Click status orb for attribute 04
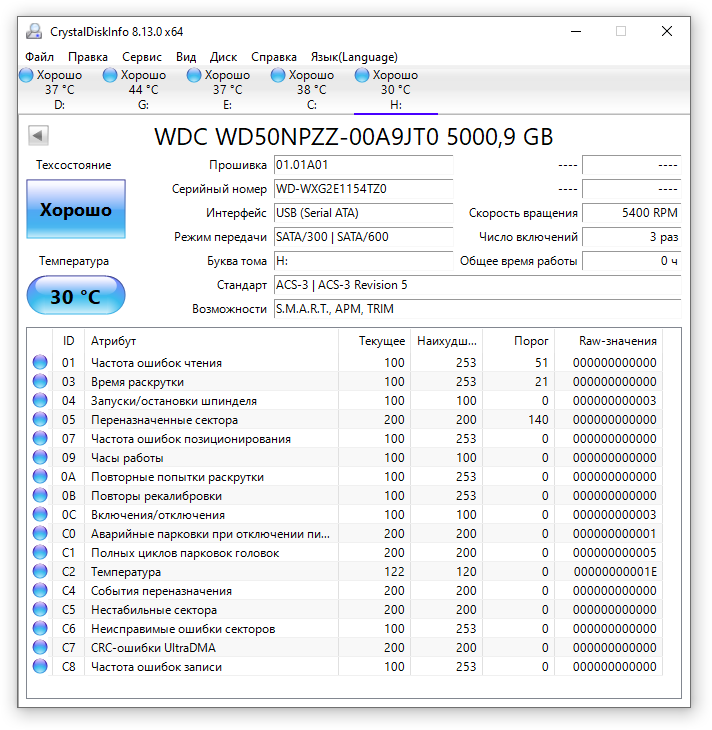The height and width of the screenshot is (730, 712). 40,400
